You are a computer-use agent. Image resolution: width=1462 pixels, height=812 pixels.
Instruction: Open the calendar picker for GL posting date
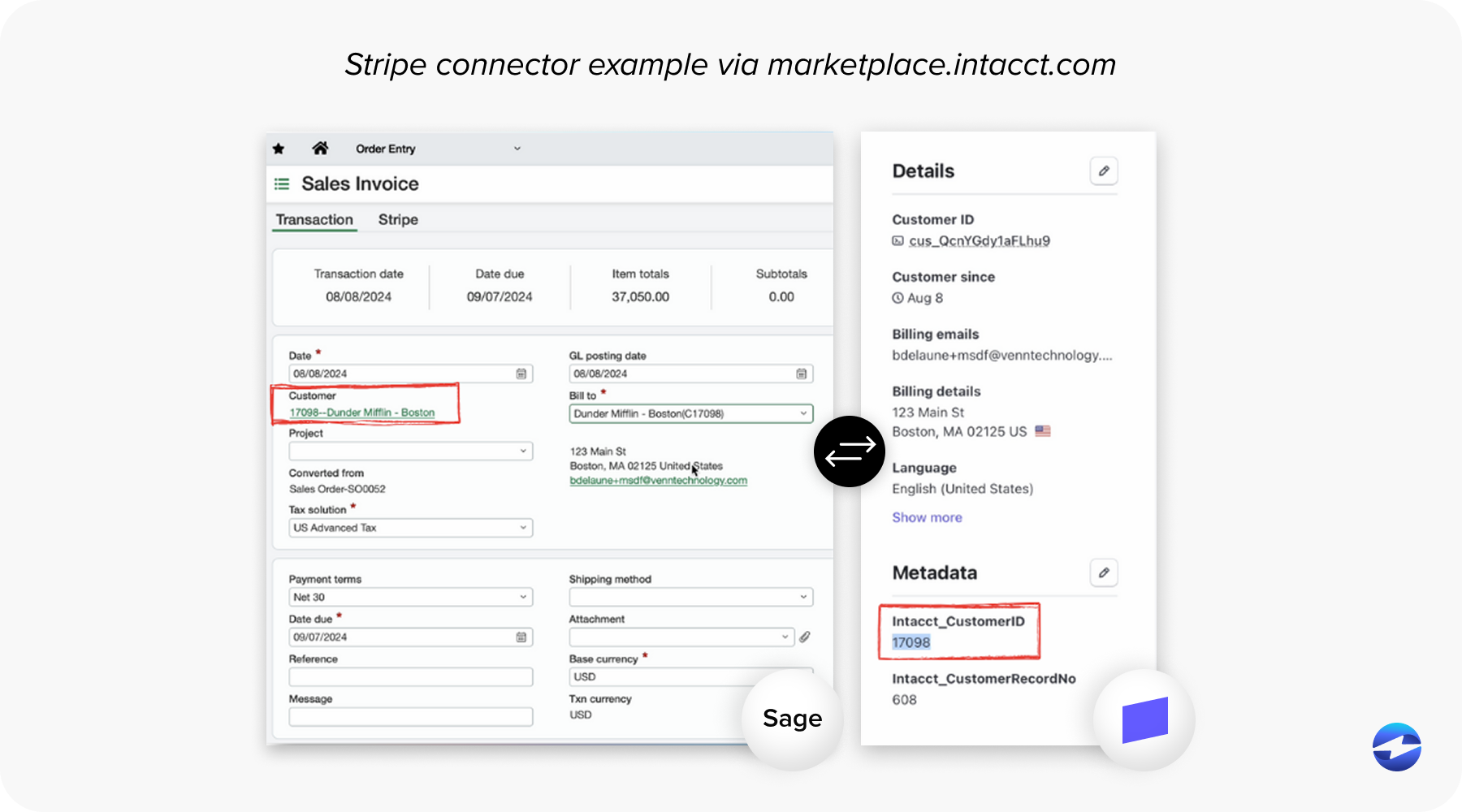coord(802,374)
